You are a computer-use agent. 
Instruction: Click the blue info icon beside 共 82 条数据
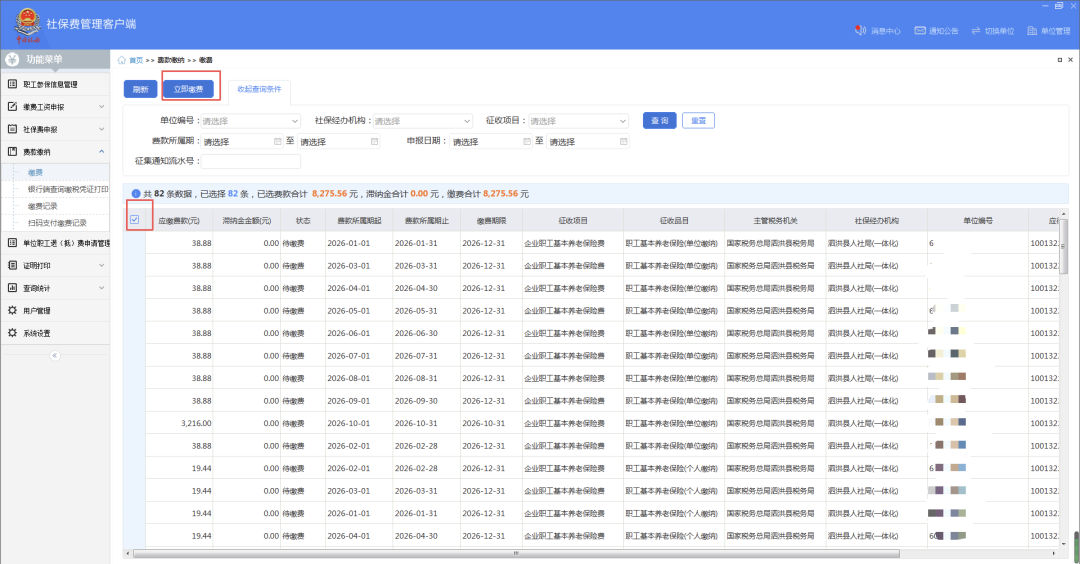[136, 194]
